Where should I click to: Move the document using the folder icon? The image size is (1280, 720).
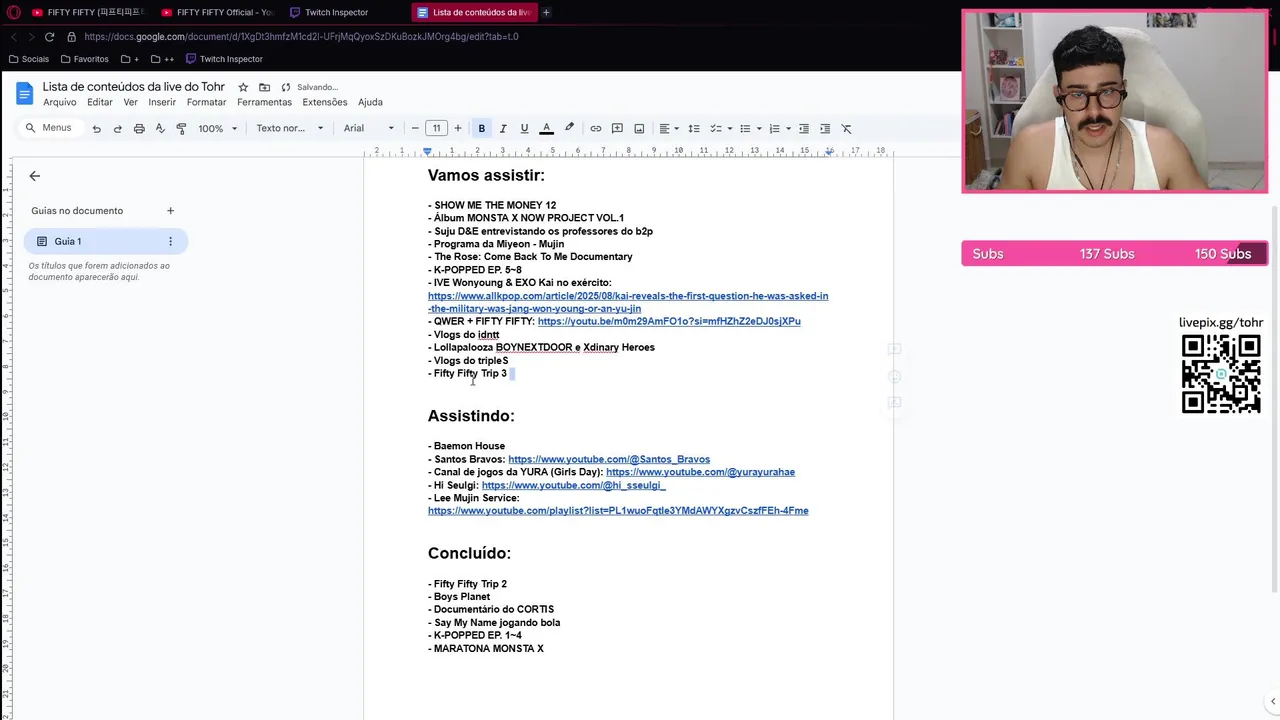coord(264,87)
